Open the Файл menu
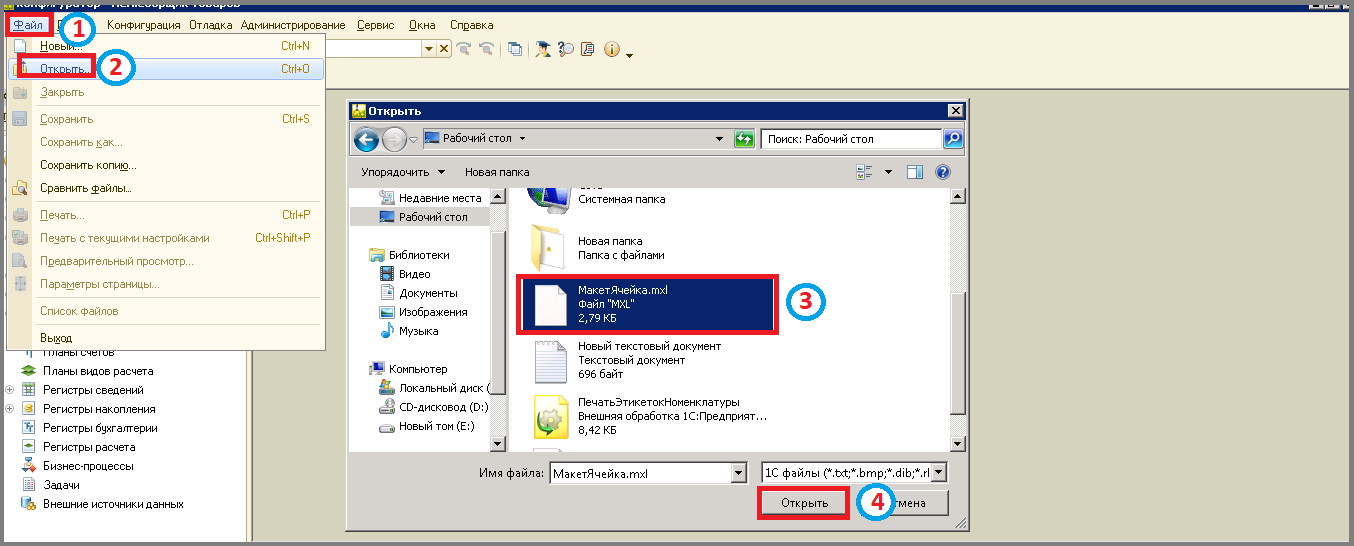The image size is (1354, 546). pyautogui.click(x=28, y=25)
